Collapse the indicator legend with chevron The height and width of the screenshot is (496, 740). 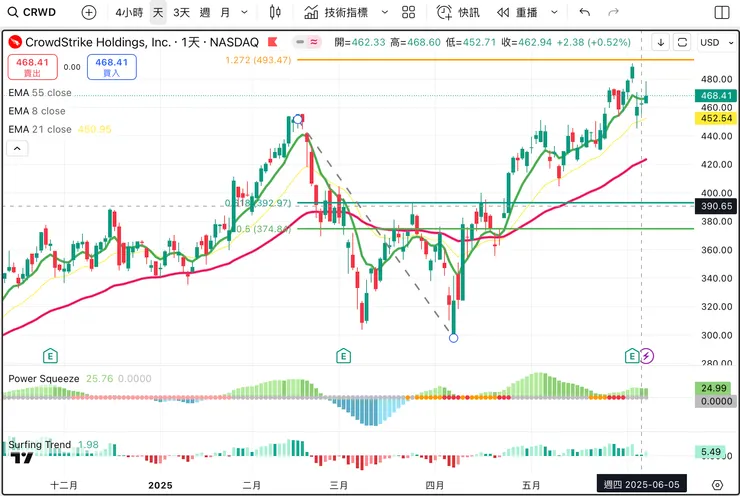(x=17, y=149)
